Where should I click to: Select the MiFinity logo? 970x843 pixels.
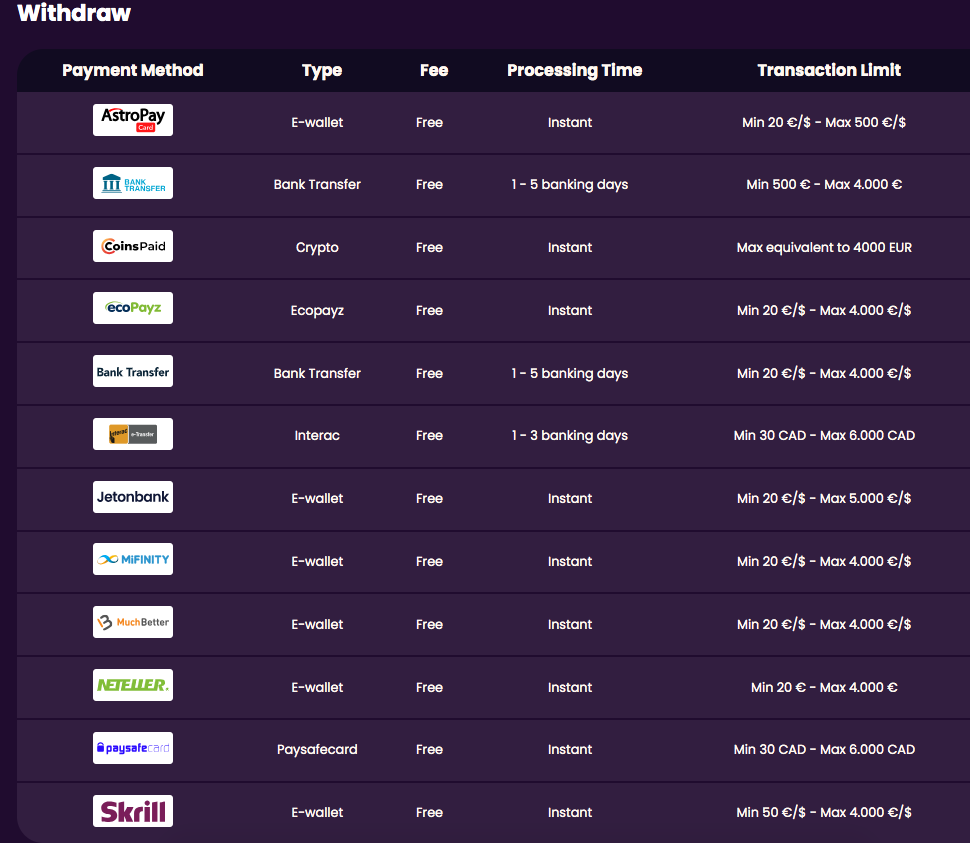click(x=133, y=560)
